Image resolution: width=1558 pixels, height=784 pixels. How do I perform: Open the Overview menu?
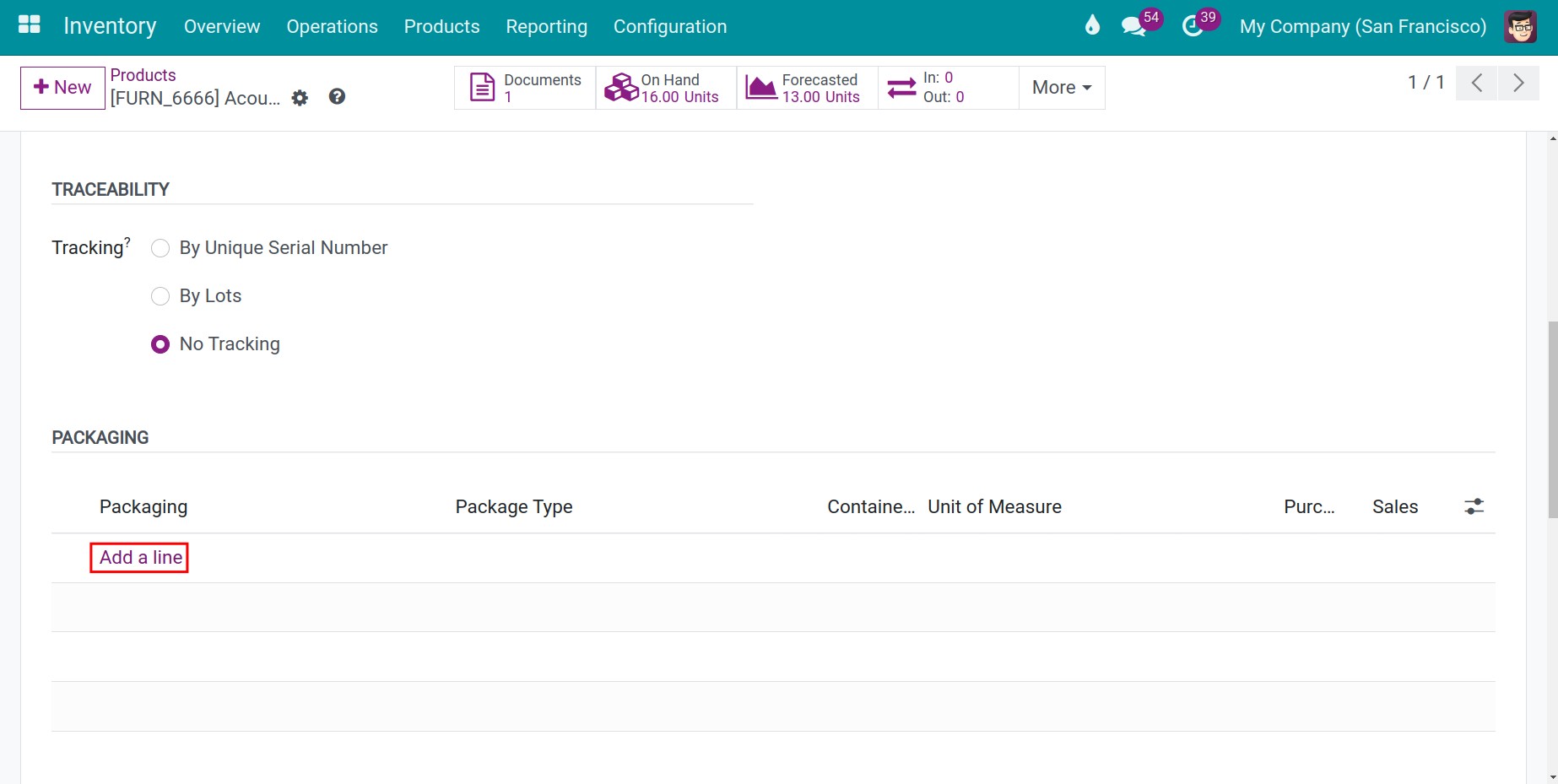pos(222,26)
